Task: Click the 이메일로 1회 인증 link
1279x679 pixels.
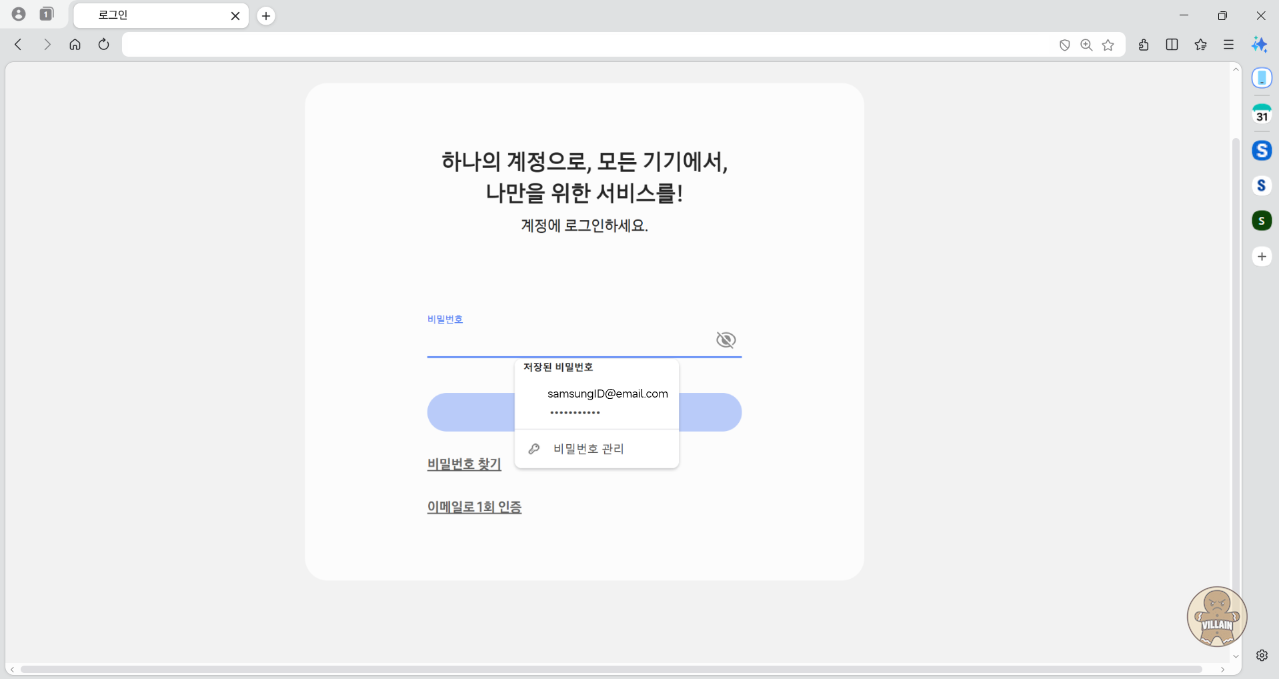Action: pos(474,507)
